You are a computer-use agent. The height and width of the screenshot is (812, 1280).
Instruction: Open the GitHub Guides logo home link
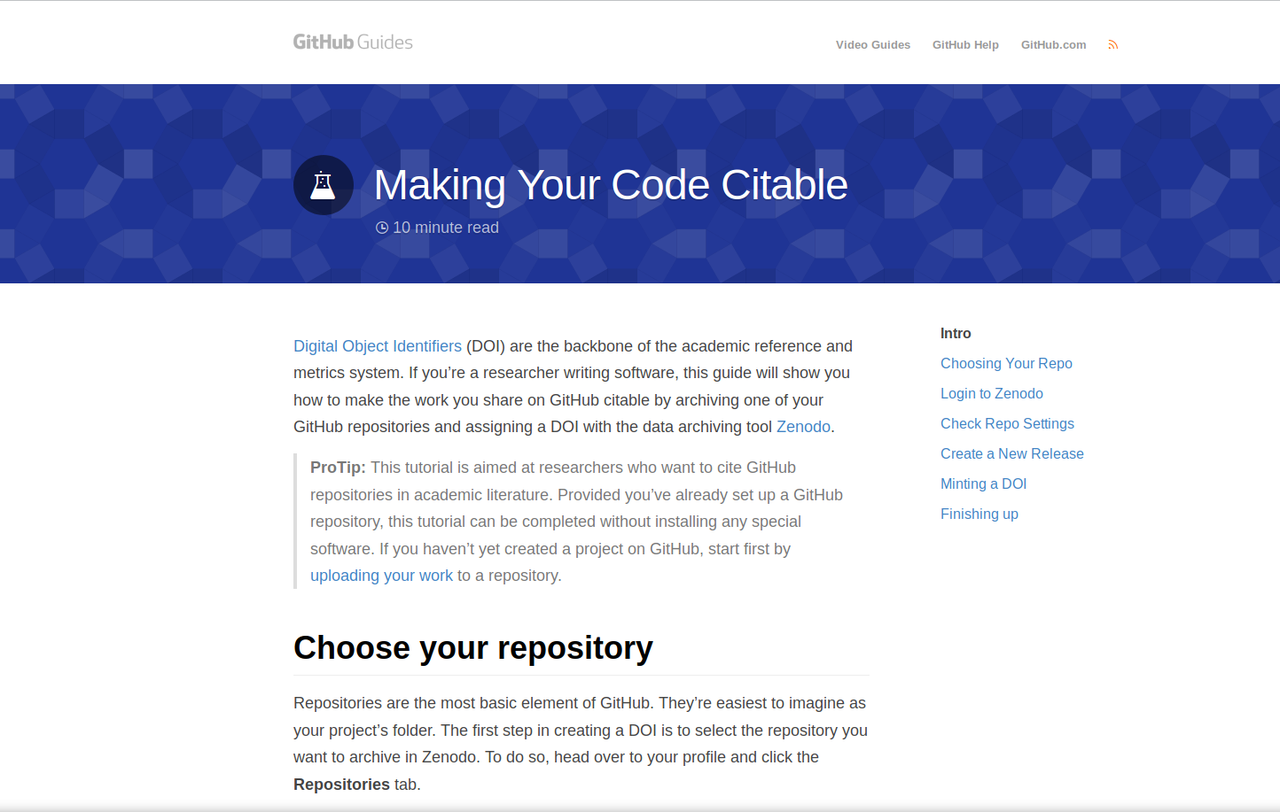click(x=352, y=42)
